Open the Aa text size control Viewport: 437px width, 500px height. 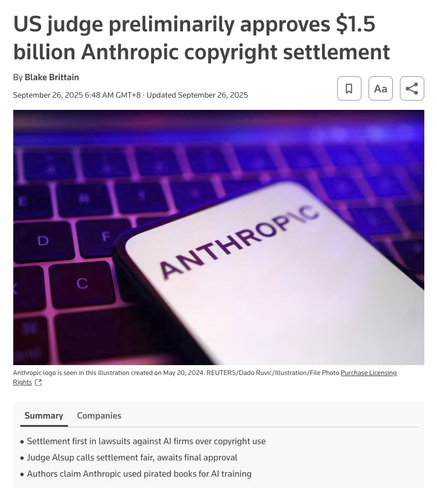pos(380,88)
